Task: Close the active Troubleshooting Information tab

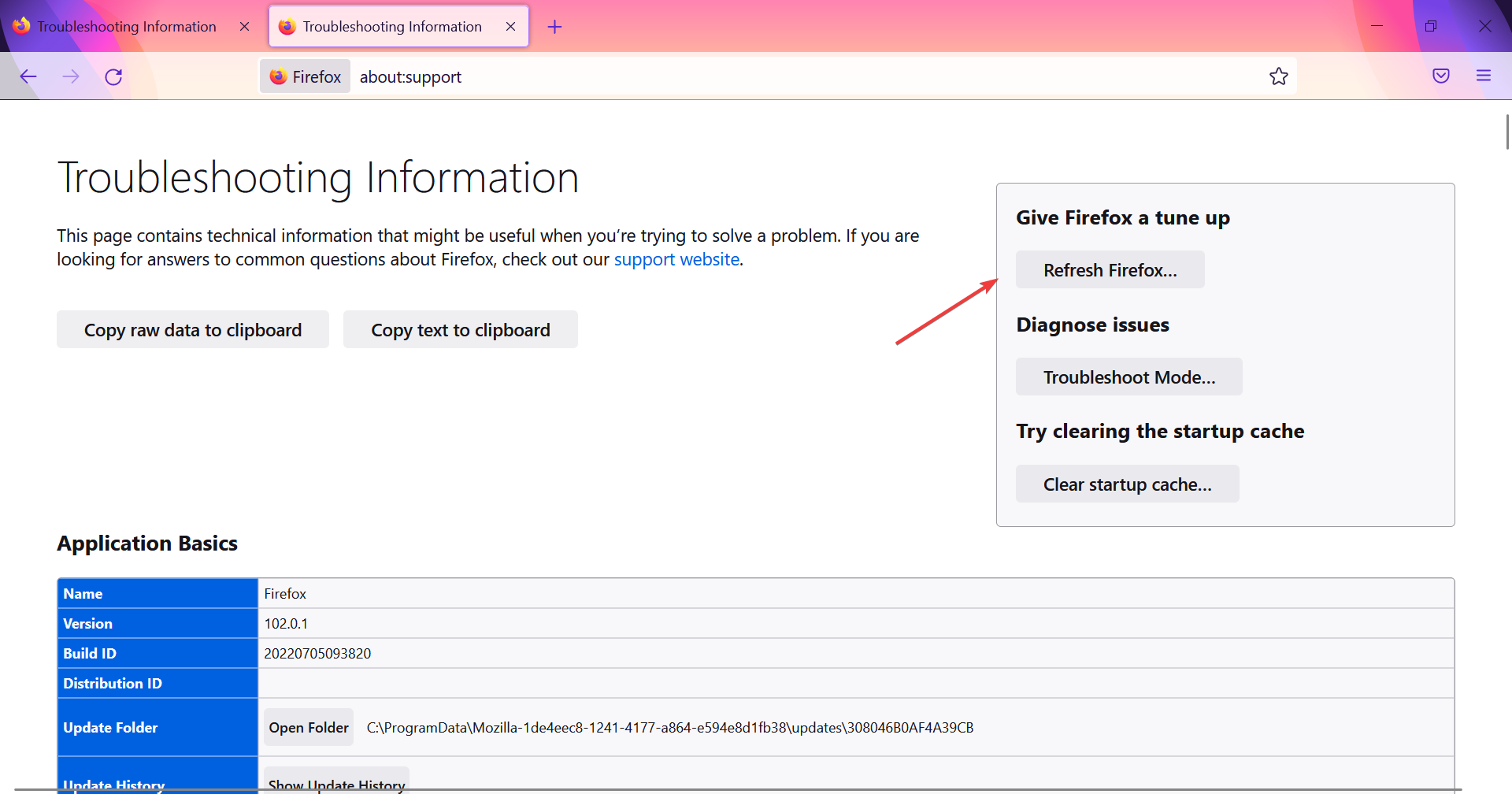Action: (x=510, y=27)
